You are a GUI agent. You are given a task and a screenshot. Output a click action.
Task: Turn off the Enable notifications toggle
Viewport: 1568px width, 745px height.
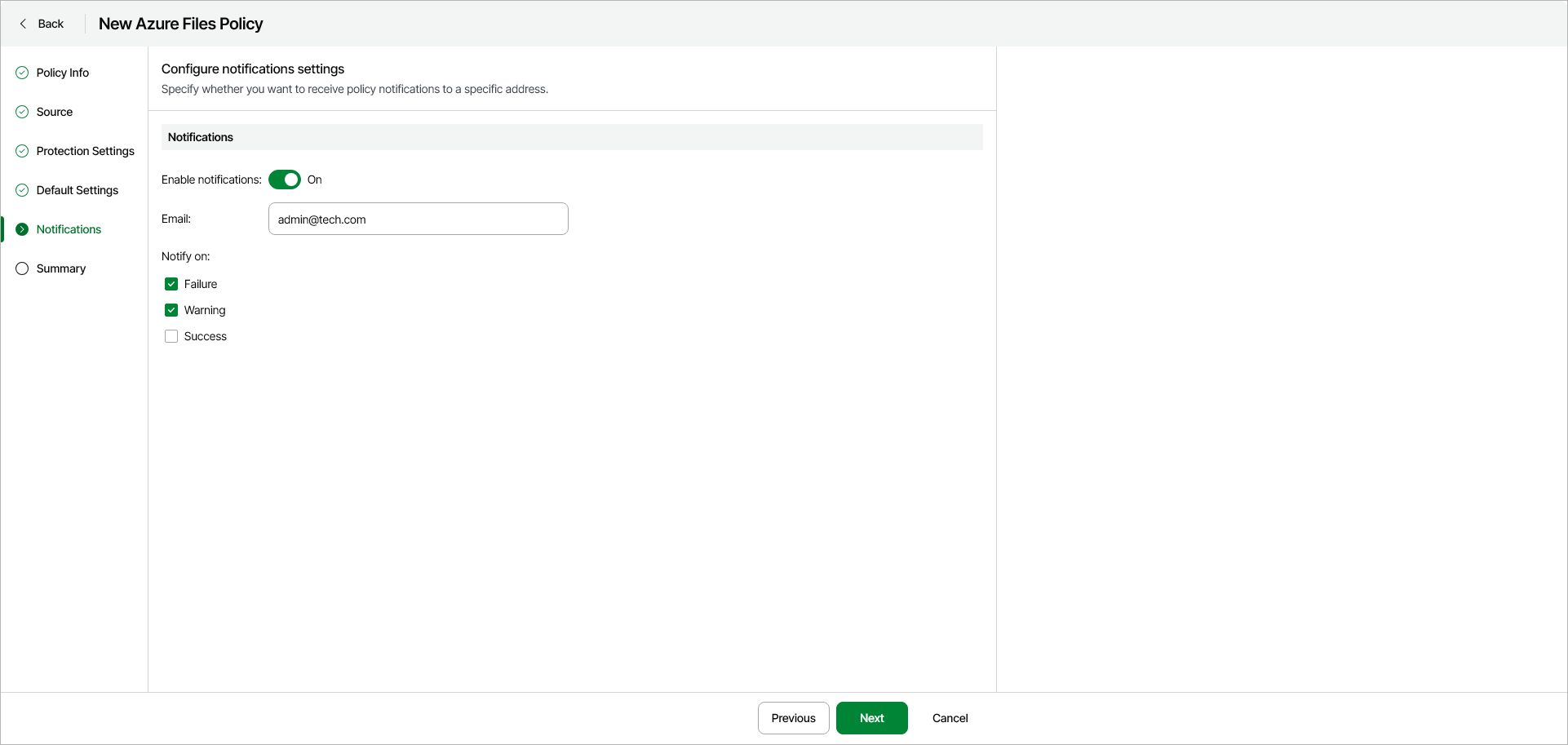[285, 180]
